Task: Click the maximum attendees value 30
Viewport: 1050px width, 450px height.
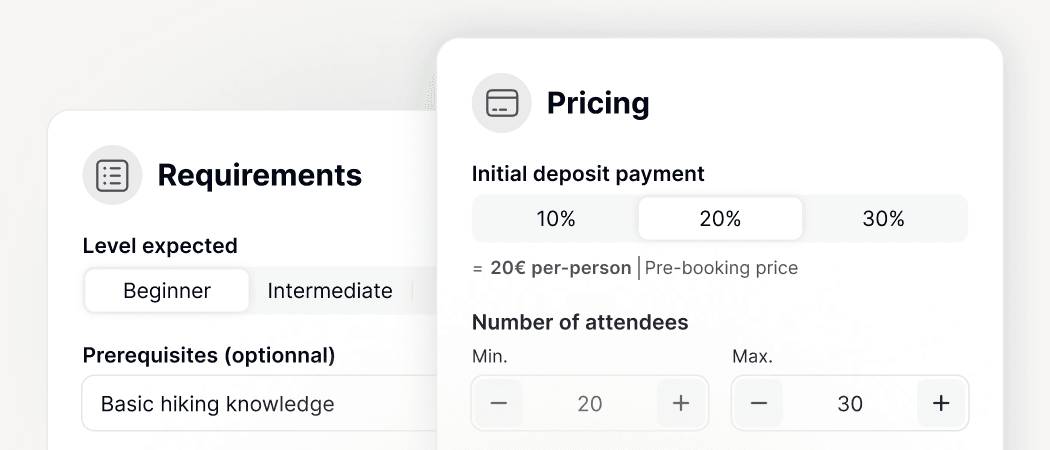Action: 850,404
